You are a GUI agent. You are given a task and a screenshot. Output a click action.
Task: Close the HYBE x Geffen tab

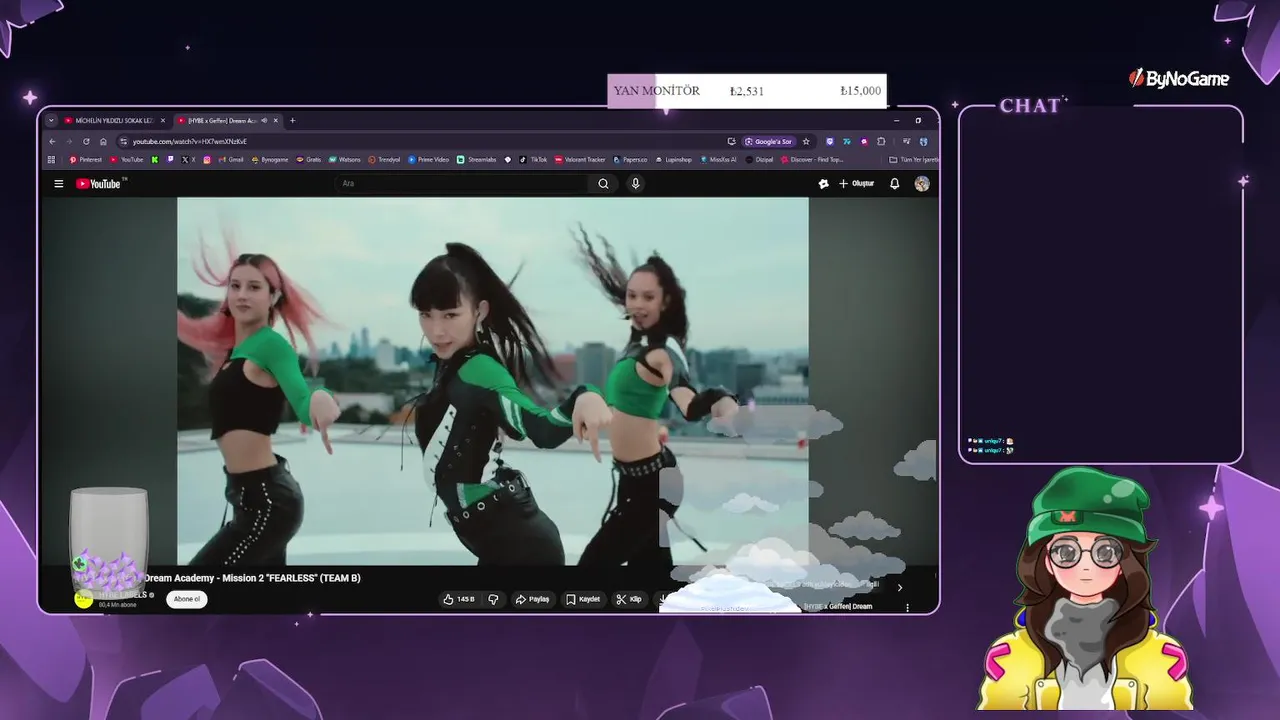[x=276, y=121]
